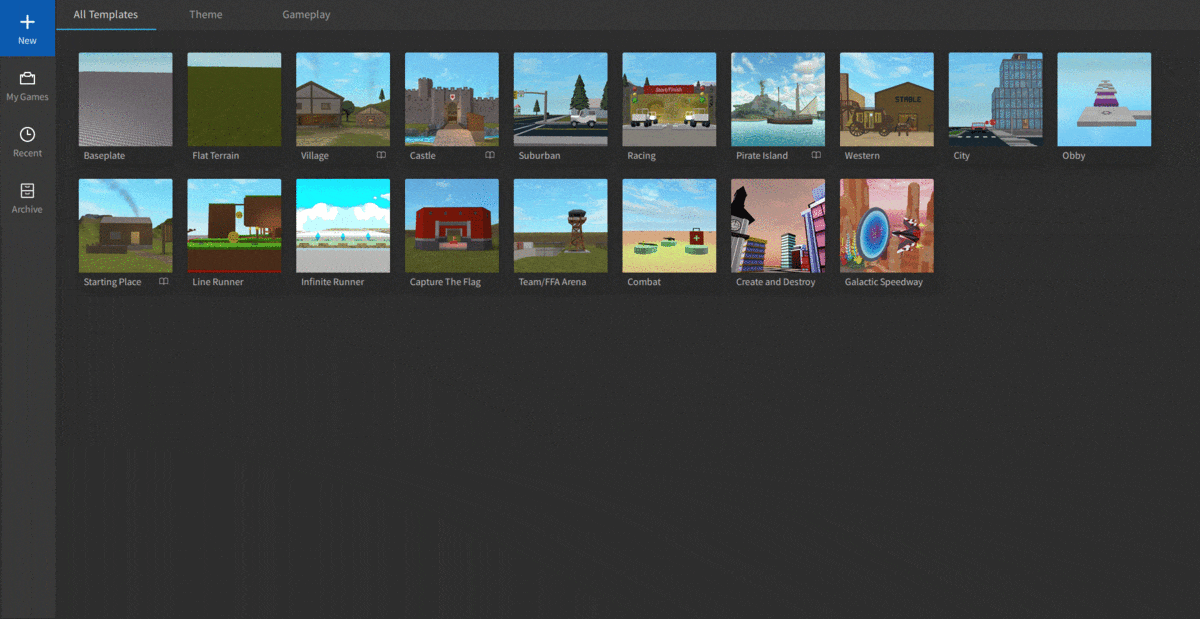Pick the Western template thumbnail
The height and width of the screenshot is (619, 1200).
[x=887, y=100]
